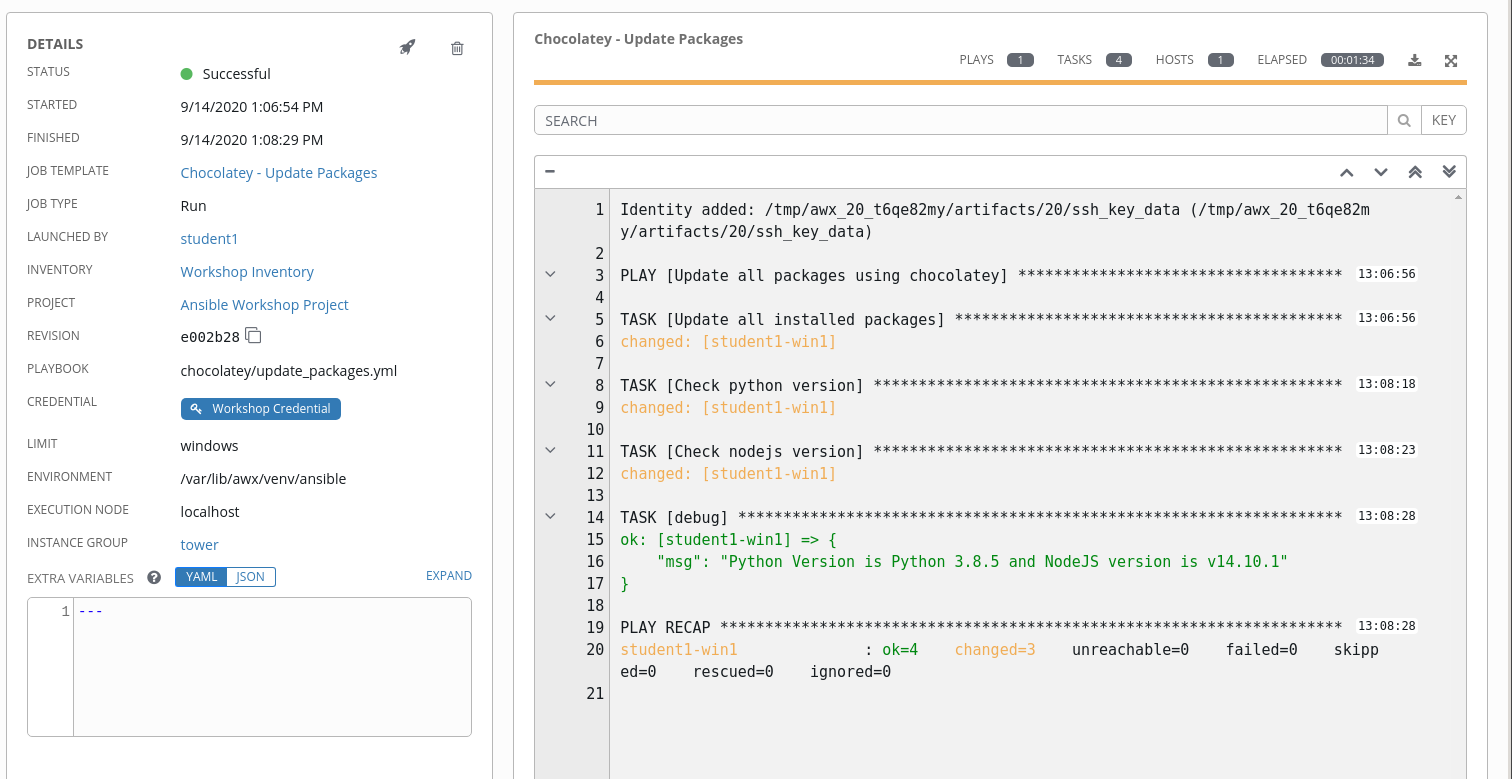Screen dimensions: 1512x779
Task: Click inside the extra variables editor
Action: tap(272, 667)
